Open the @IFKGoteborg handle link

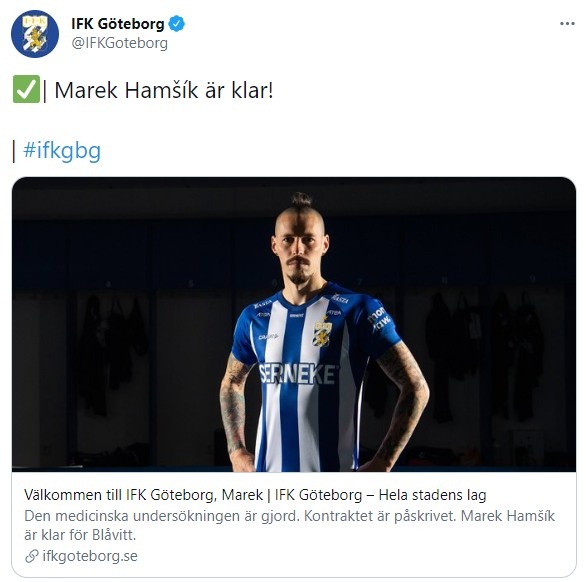[x=120, y=43]
